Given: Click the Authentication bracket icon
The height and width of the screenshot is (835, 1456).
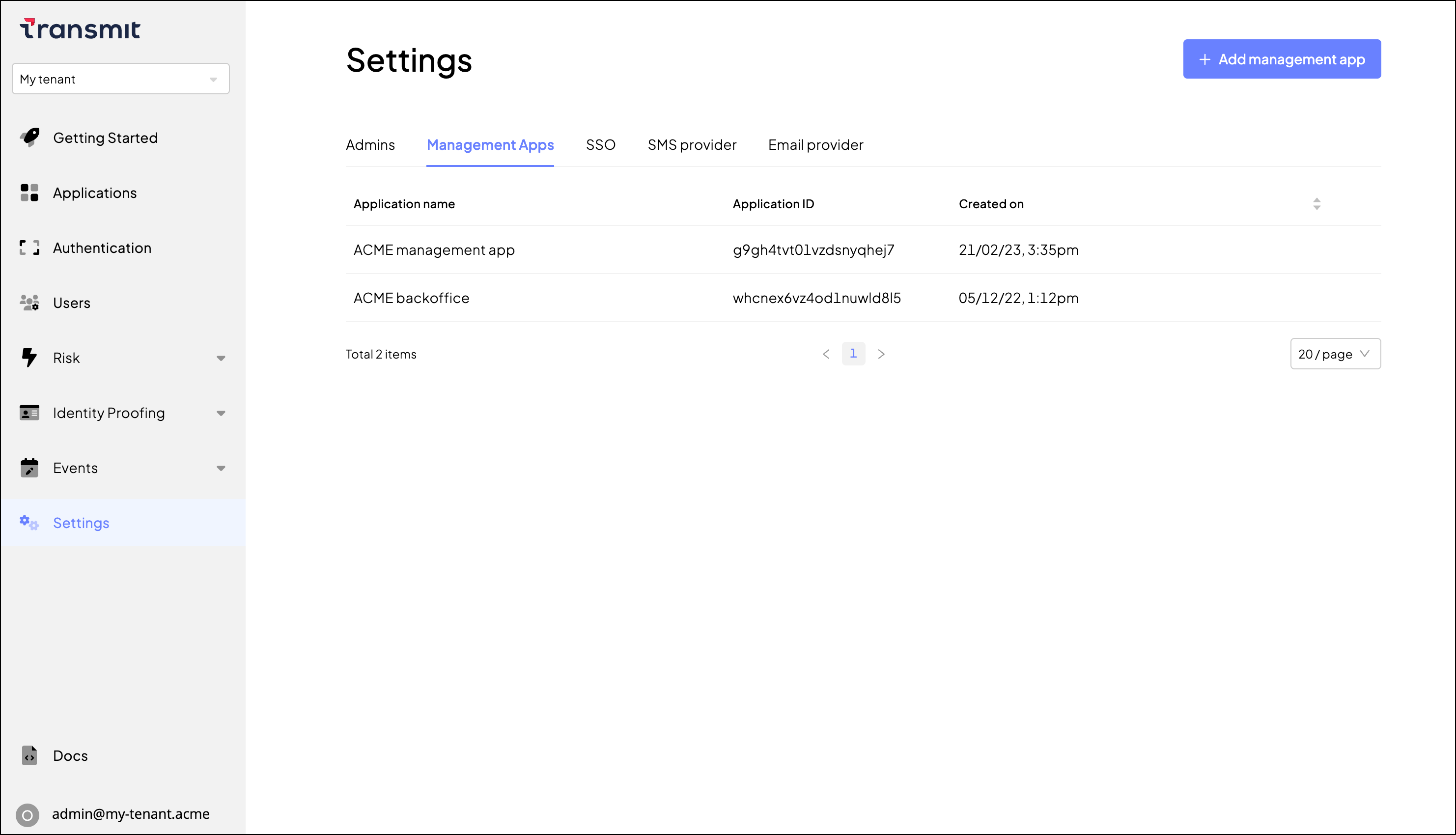Looking at the screenshot, I should (x=29, y=248).
